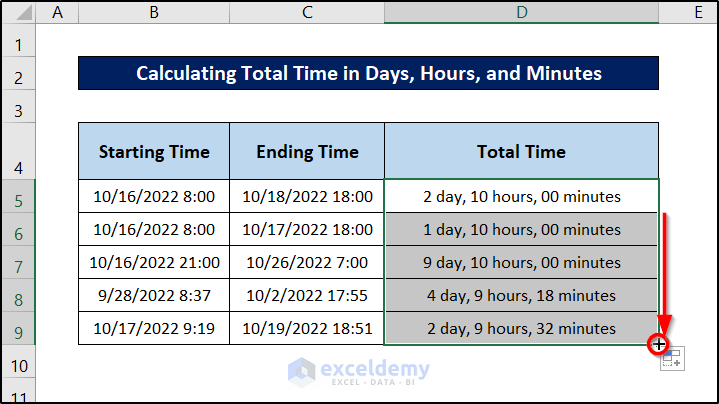Viewport: 719px width, 404px height.
Task: Click cell containing 9/28/2022 8:37
Action: click(x=154, y=296)
